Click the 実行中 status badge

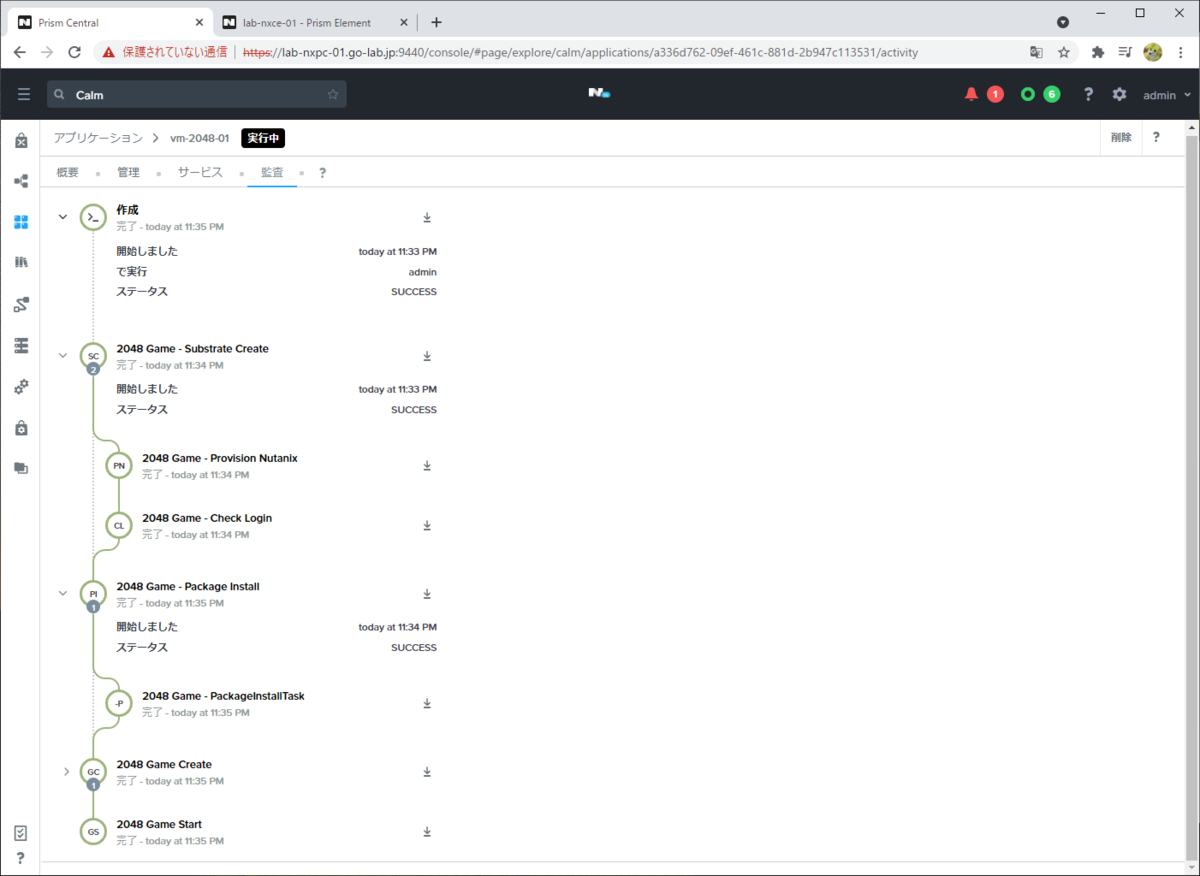click(x=263, y=138)
